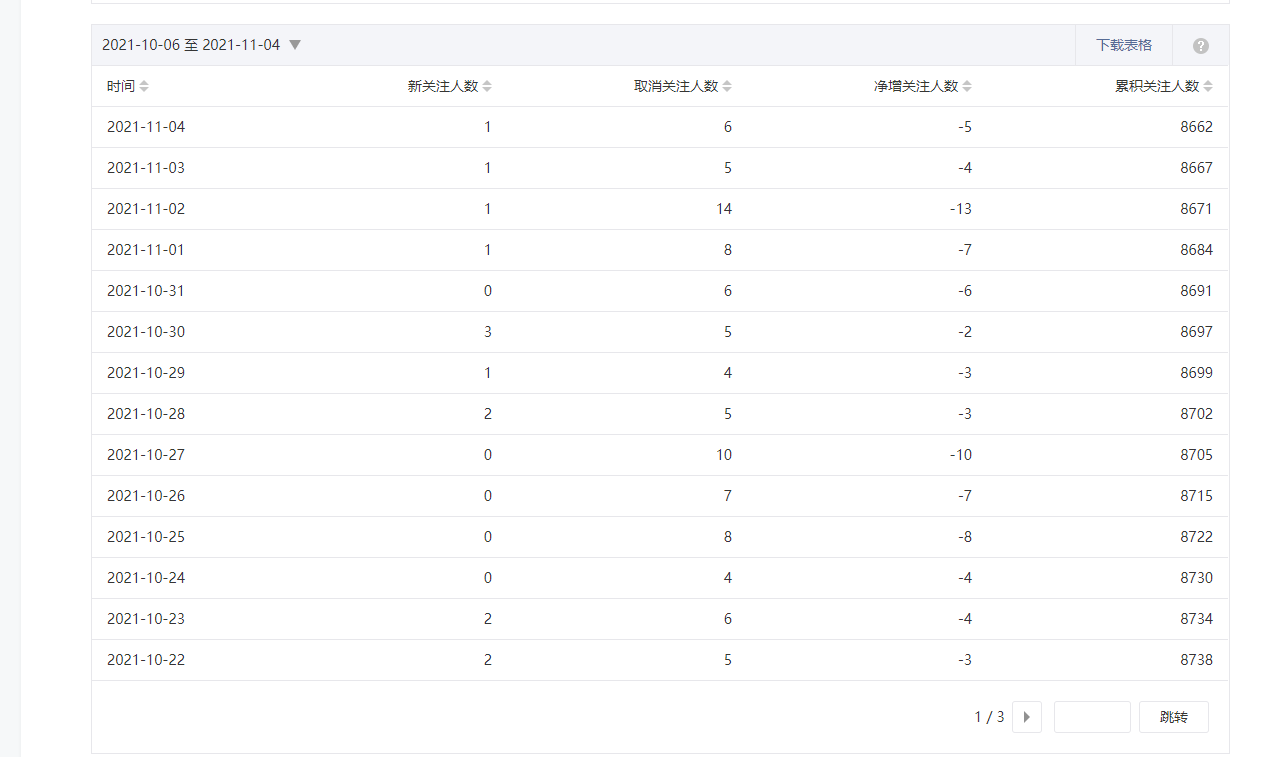Select cumulative value 8662 in first row

(x=1196, y=127)
